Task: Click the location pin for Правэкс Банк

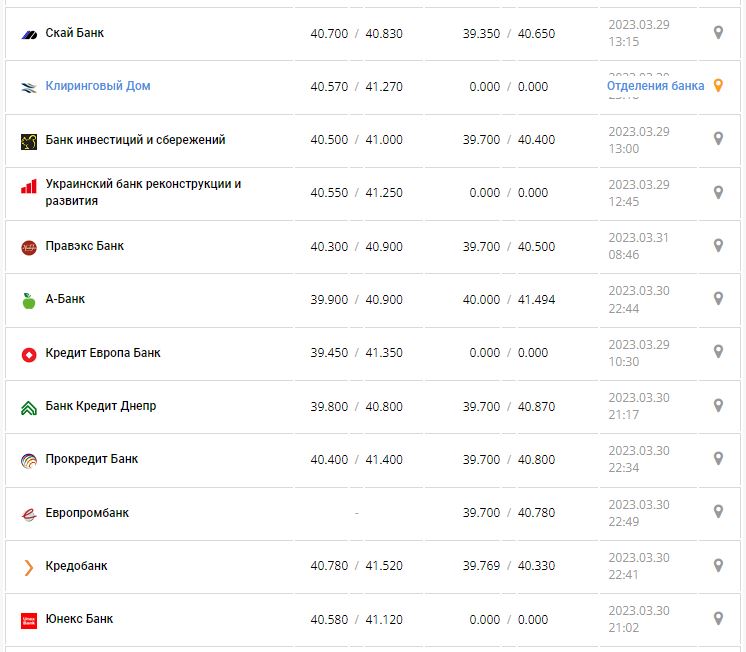Action: [x=718, y=245]
